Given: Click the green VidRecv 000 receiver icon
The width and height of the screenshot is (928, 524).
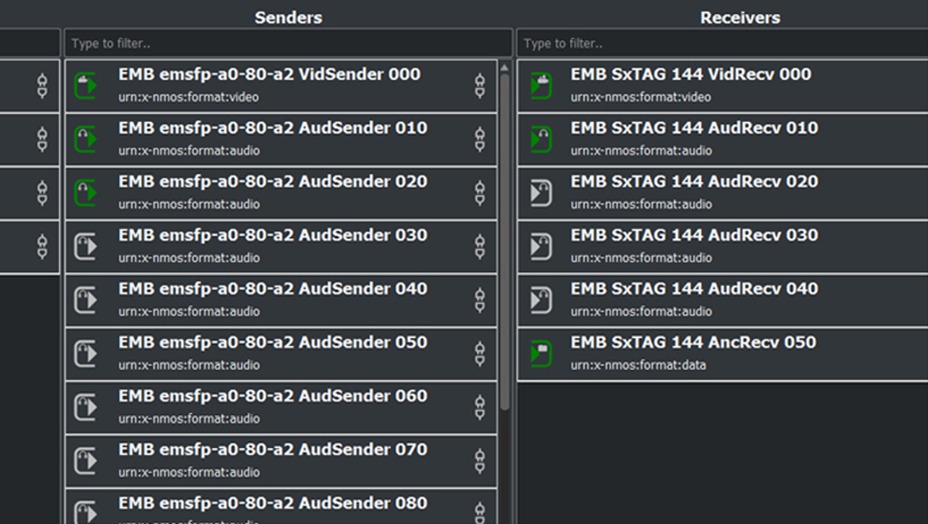Looking at the screenshot, I should coord(541,85).
